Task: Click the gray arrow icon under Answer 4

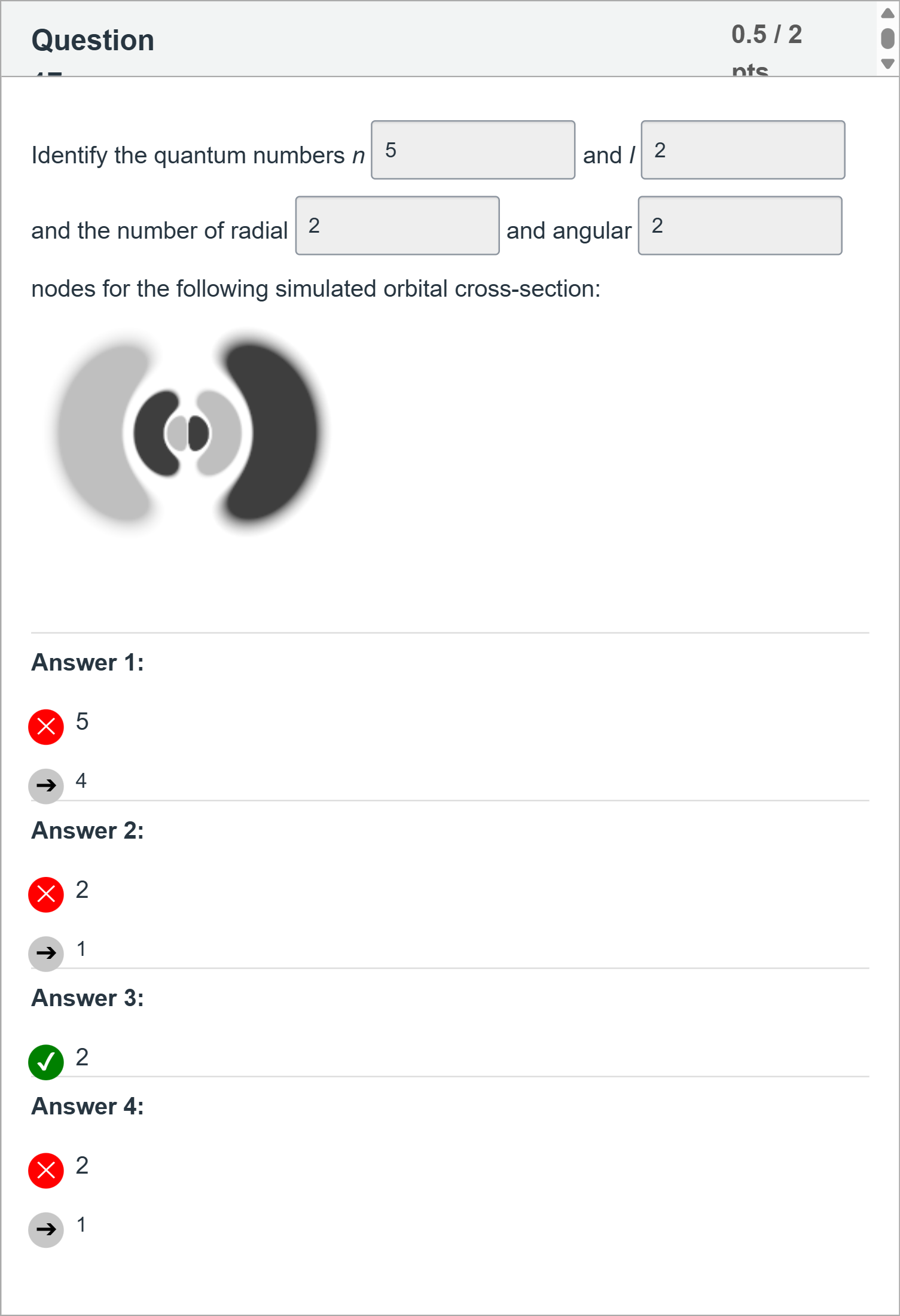Action: tap(46, 1229)
